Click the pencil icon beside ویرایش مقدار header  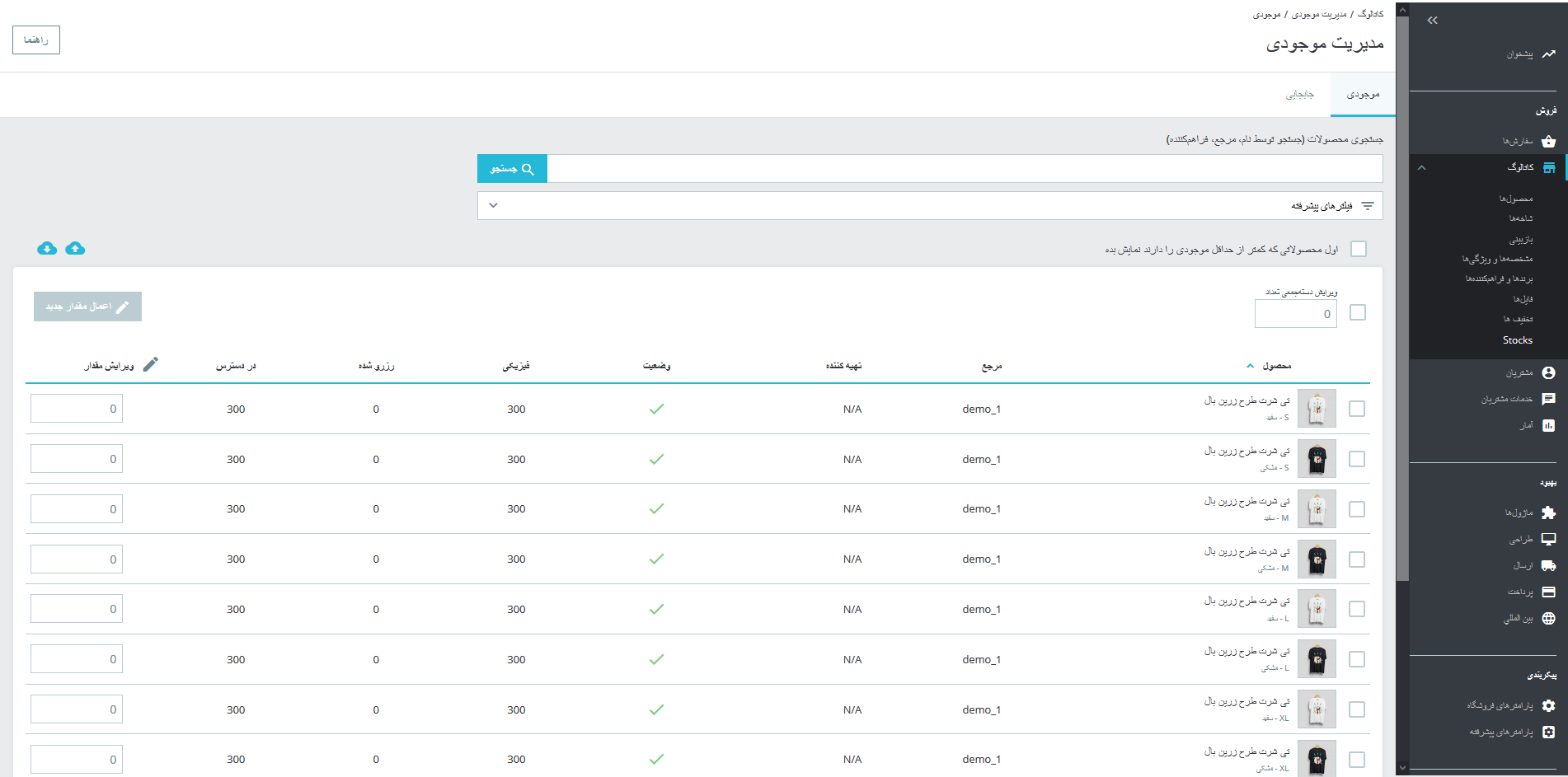click(150, 364)
